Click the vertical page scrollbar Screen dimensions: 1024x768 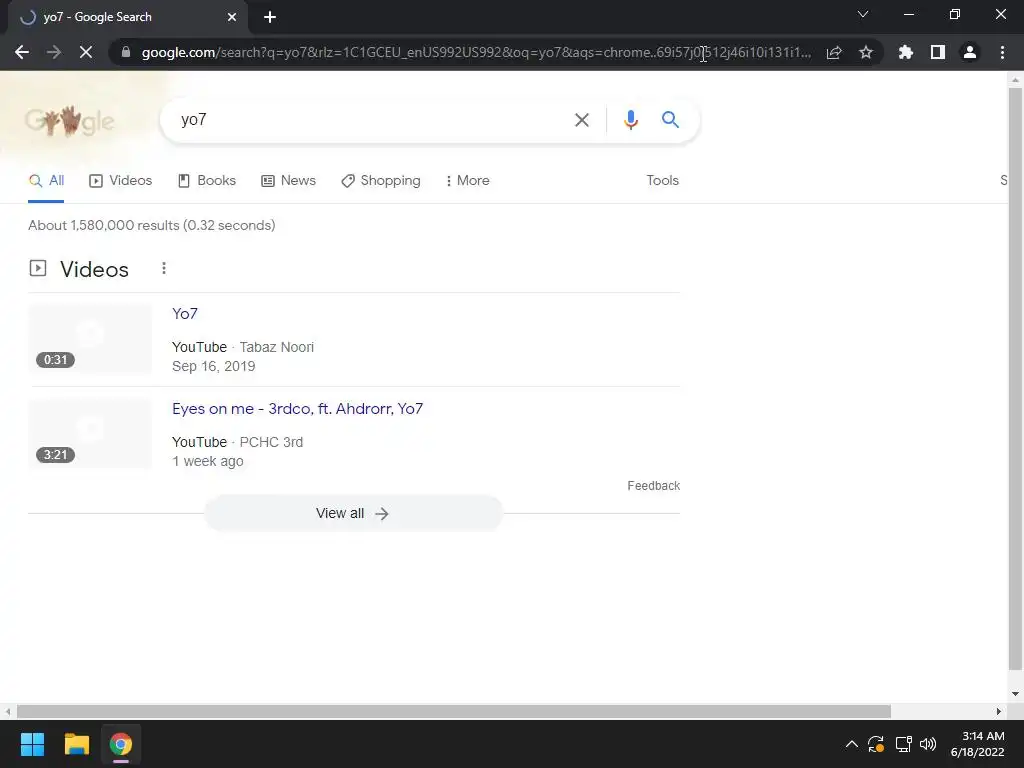pyautogui.click(x=1015, y=379)
